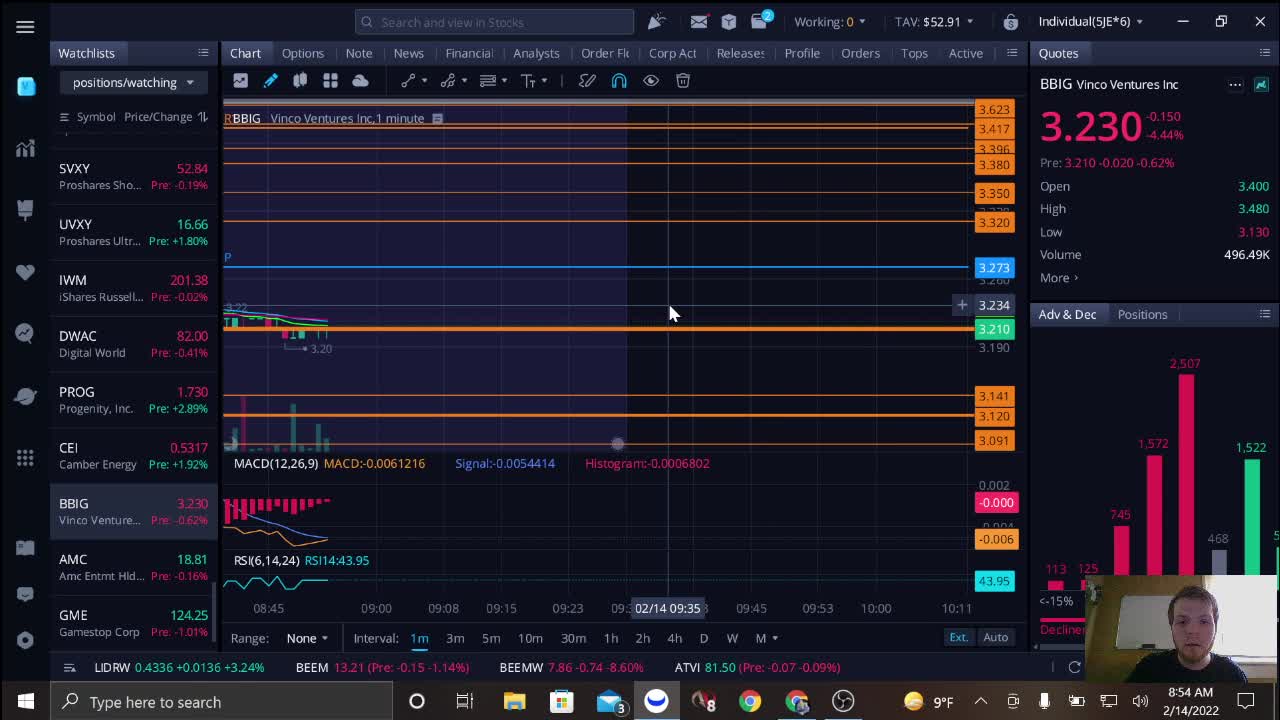Screen dimensions: 1280x720
Task: Click the 3.273 blue price line label
Action: click(x=994, y=268)
